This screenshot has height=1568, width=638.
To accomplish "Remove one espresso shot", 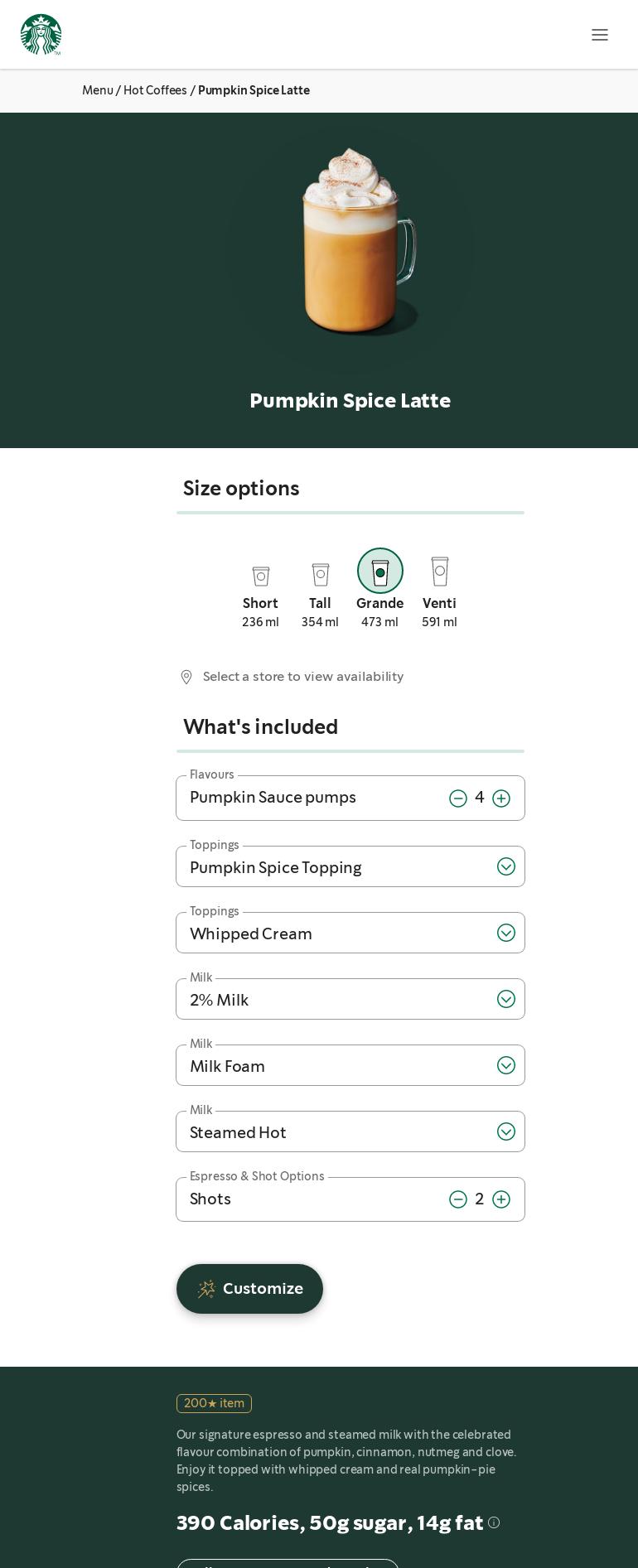I will click(458, 1199).
